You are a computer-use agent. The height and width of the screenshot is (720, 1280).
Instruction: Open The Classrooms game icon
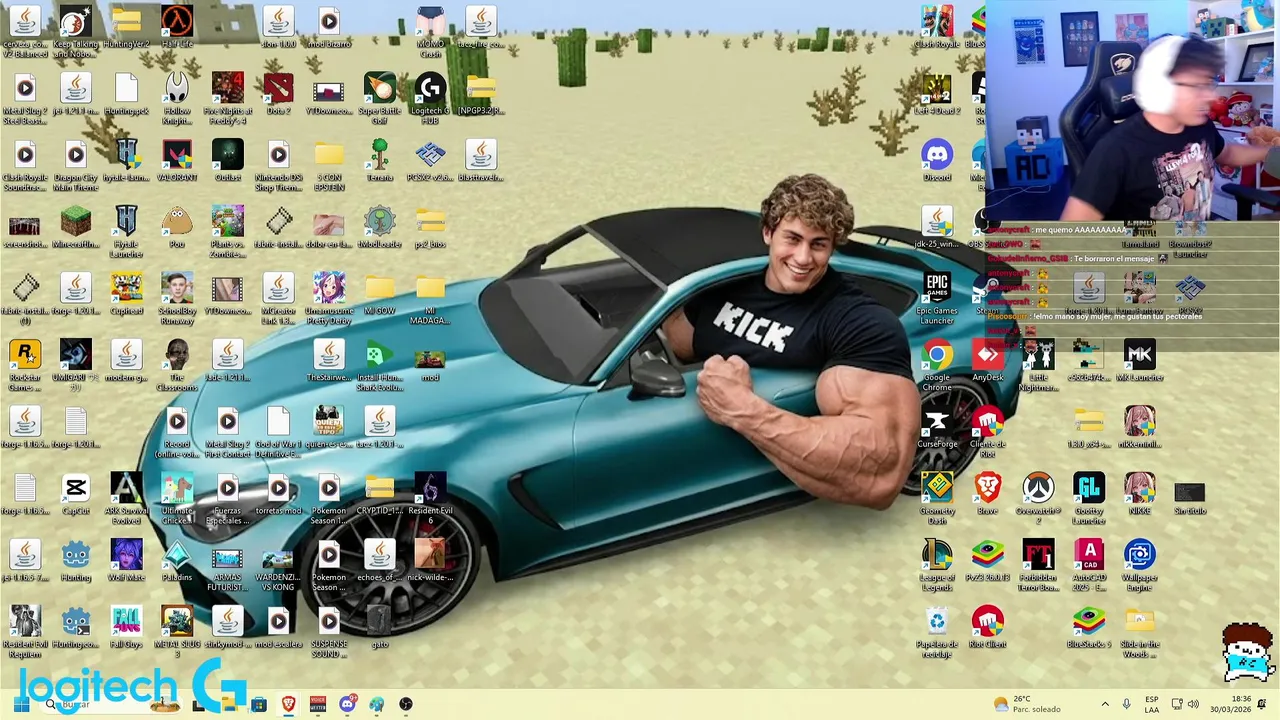point(177,355)
